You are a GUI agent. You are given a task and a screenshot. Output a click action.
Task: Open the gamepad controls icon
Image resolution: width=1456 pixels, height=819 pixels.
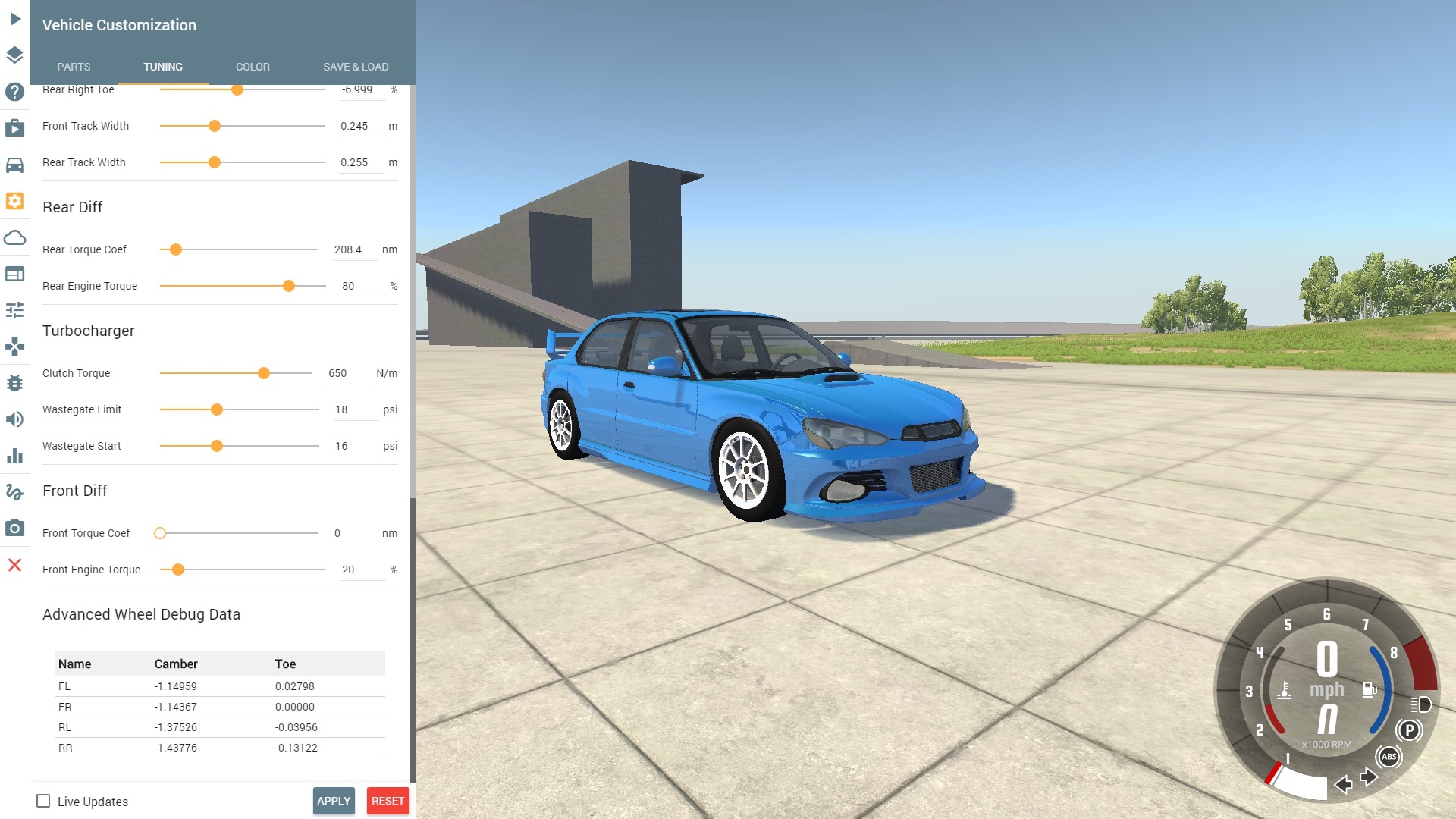click(14, 347)
